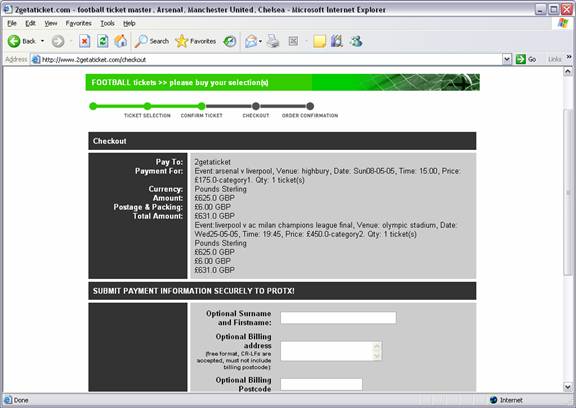576x408 pixels.
Task: Expand the address bar dropdown arrow
Action: click(507, 59)
